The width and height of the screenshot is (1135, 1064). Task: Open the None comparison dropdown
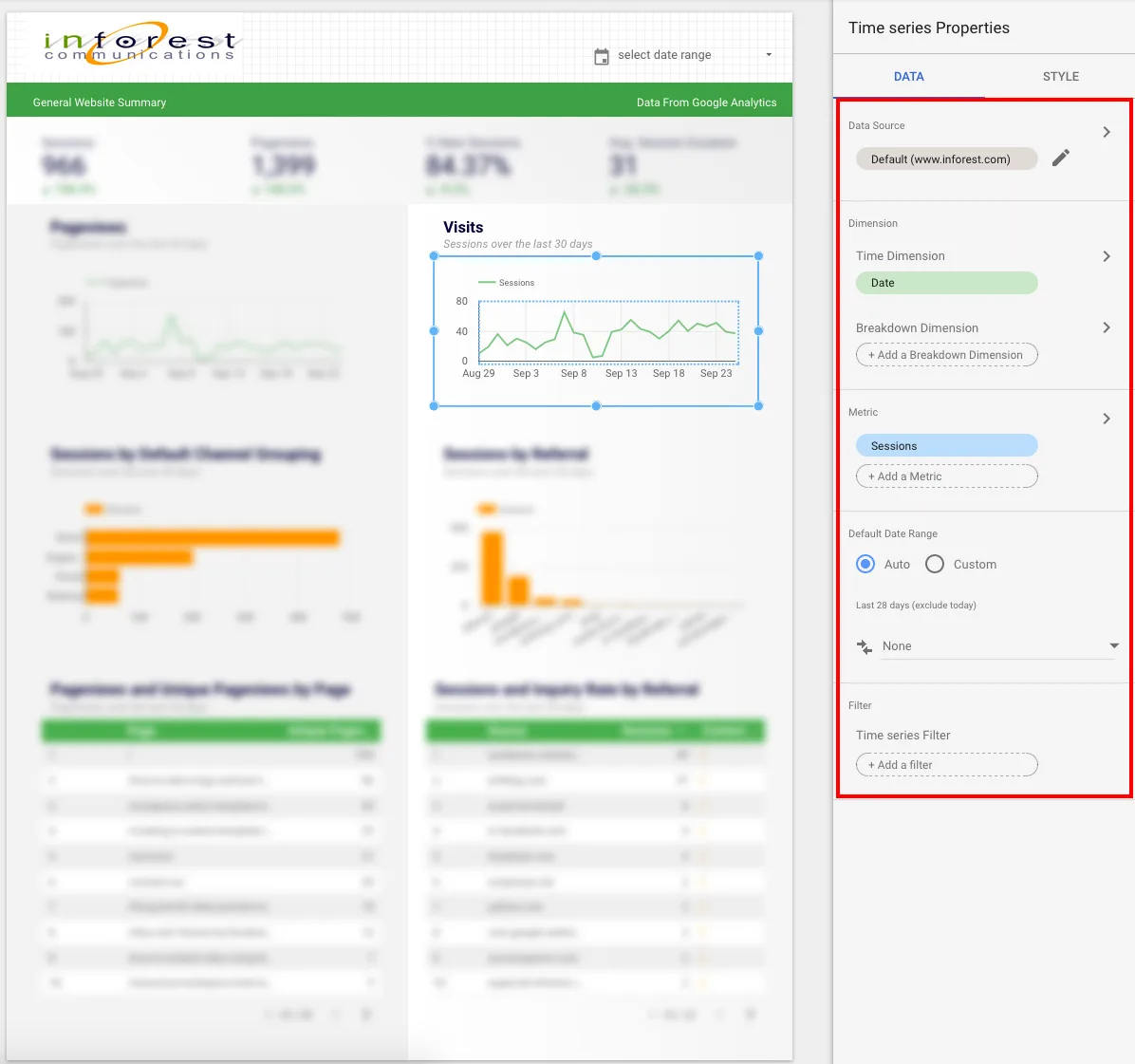click(x=999, y=645)
